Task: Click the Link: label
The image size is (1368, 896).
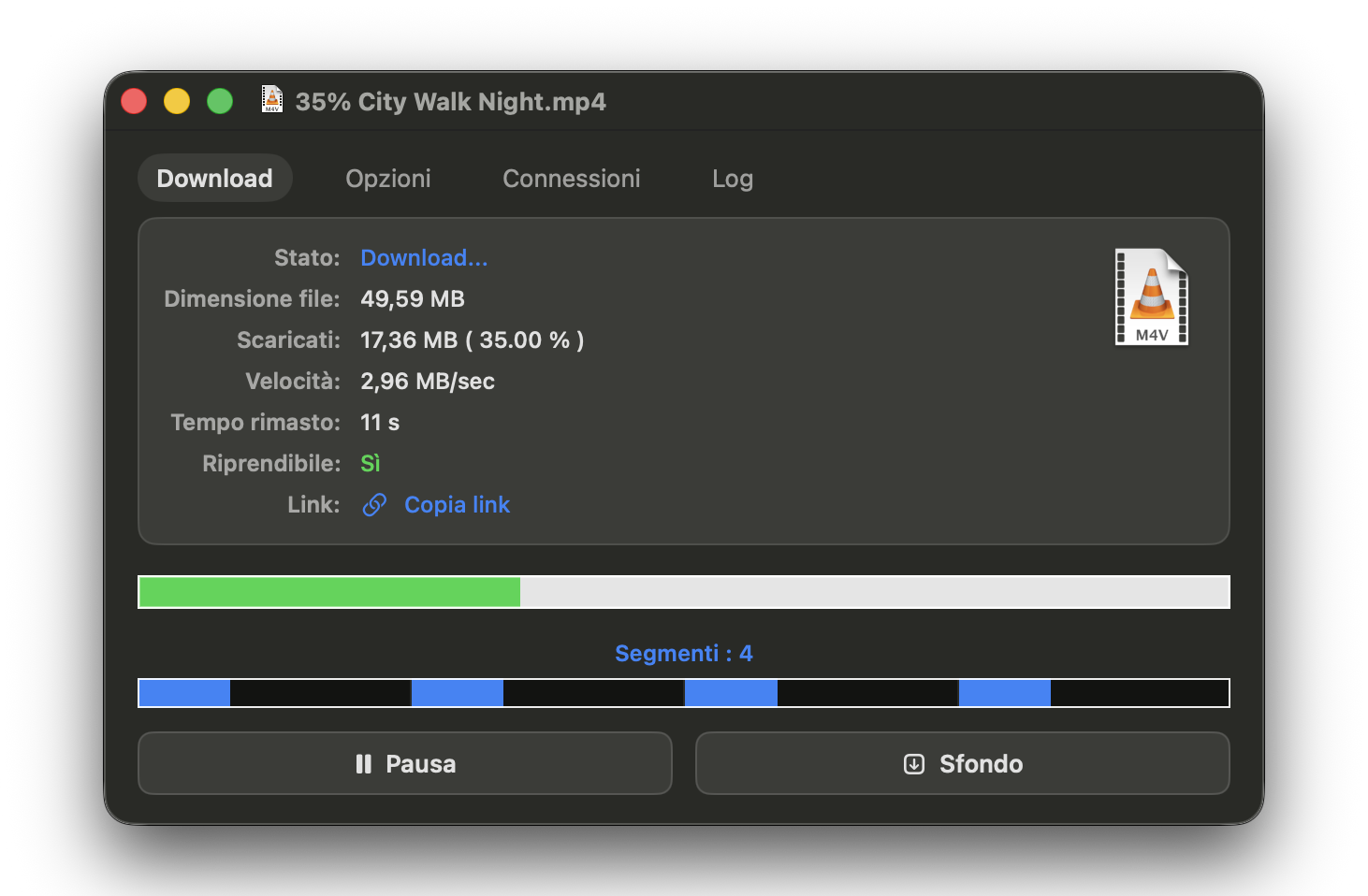Action: tap(313, 505)
